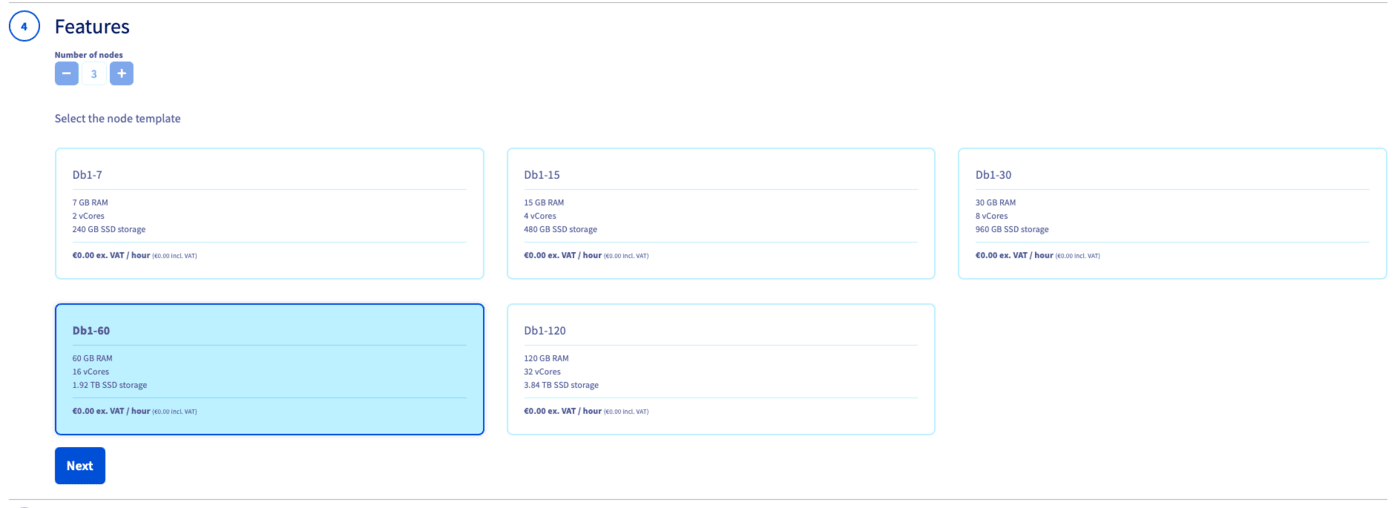1400x508 pixels.
Task: Click the Db1-120 price per hour text
Action: (x=586, y=411)
